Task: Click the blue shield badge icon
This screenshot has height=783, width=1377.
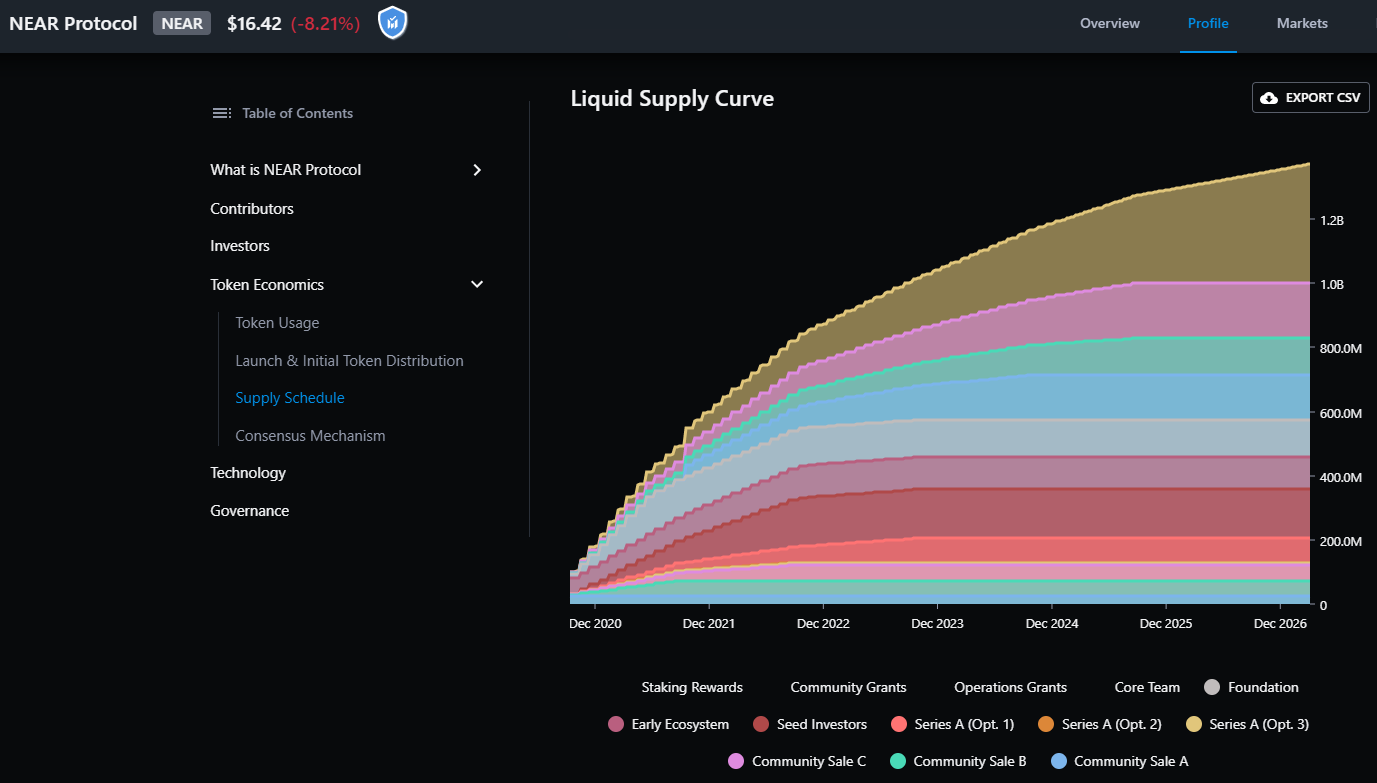Action: (393, 23)
